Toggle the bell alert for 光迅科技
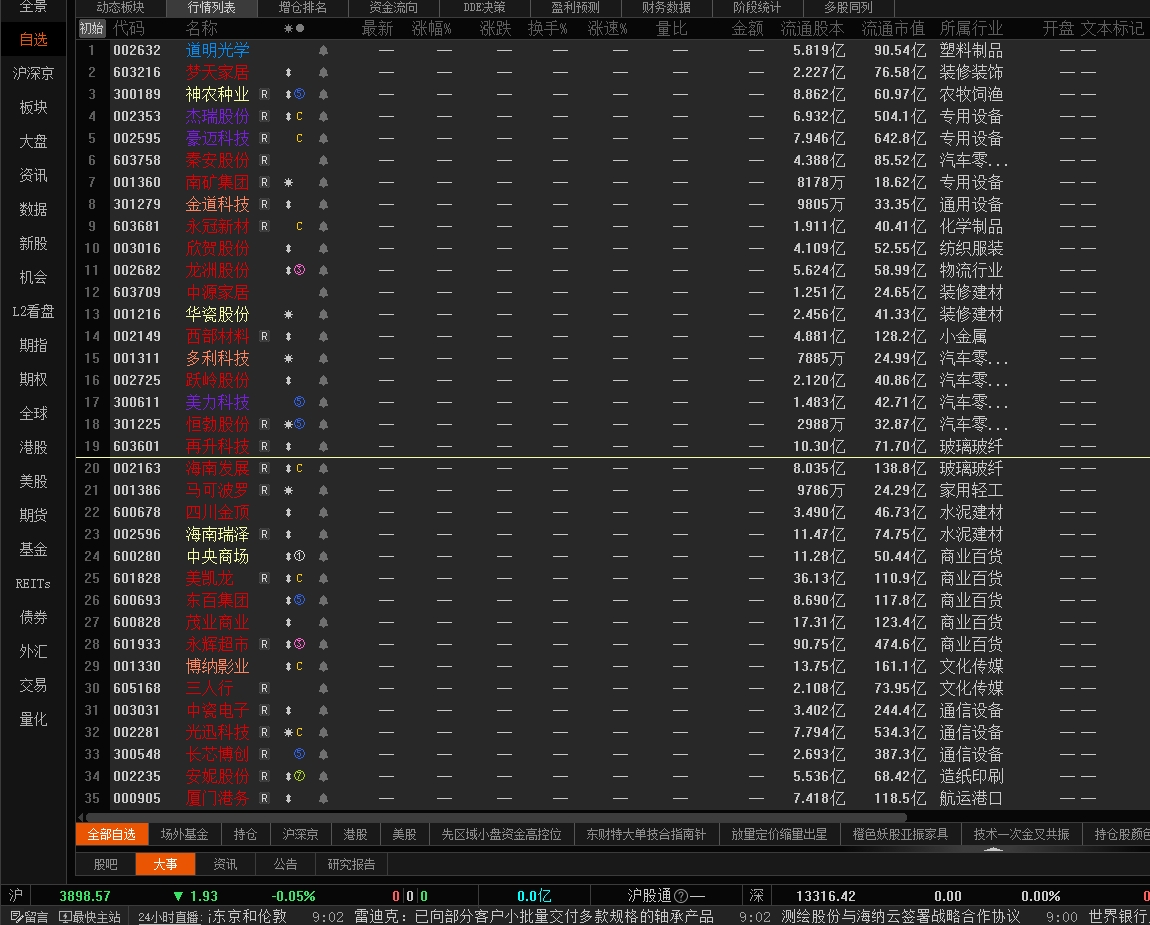The width and height of the screenshot is (1150, 925). pos(323,733)
